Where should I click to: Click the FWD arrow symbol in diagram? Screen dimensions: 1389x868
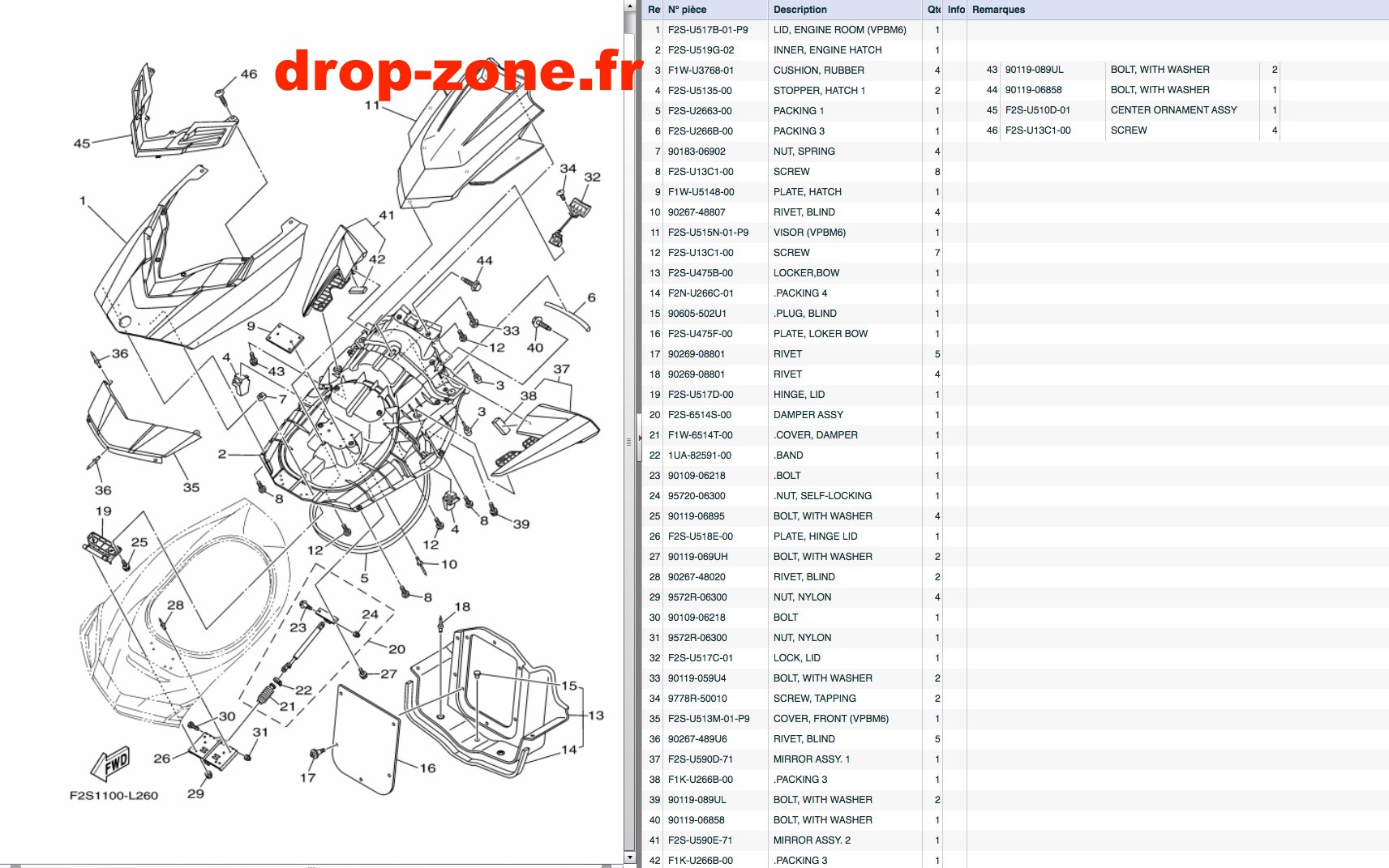pyautogui.click(x=111, y=763)
